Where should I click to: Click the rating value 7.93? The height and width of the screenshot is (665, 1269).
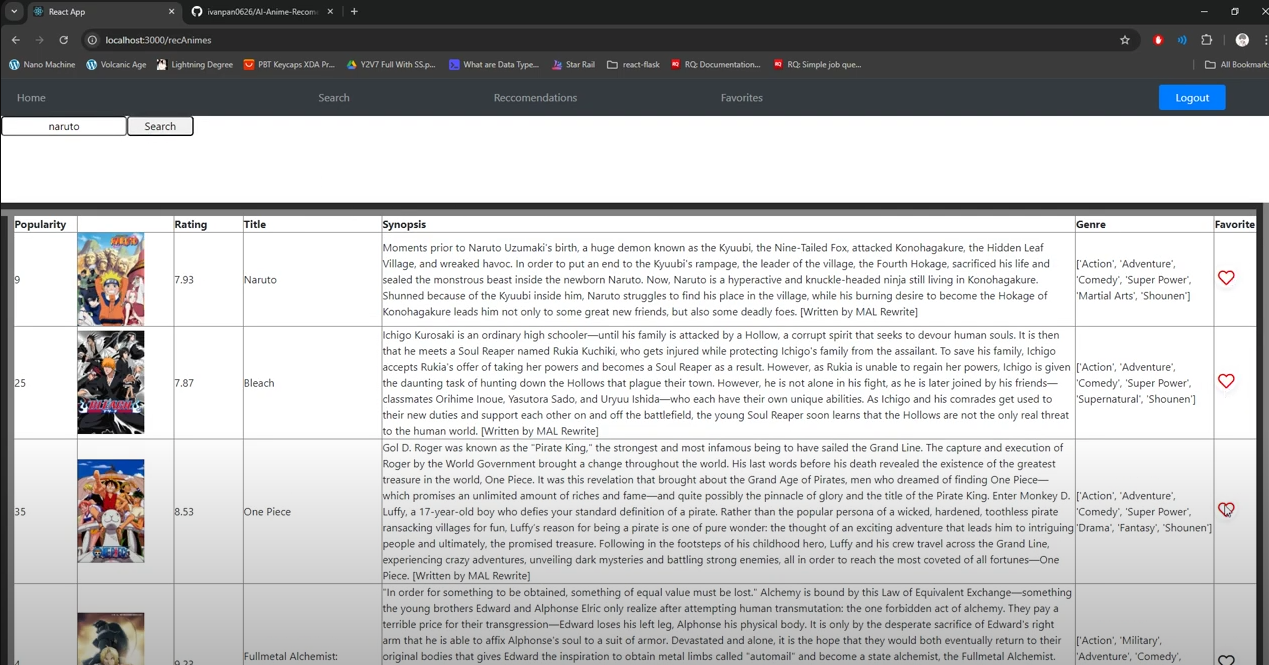(x=185, y=280)
